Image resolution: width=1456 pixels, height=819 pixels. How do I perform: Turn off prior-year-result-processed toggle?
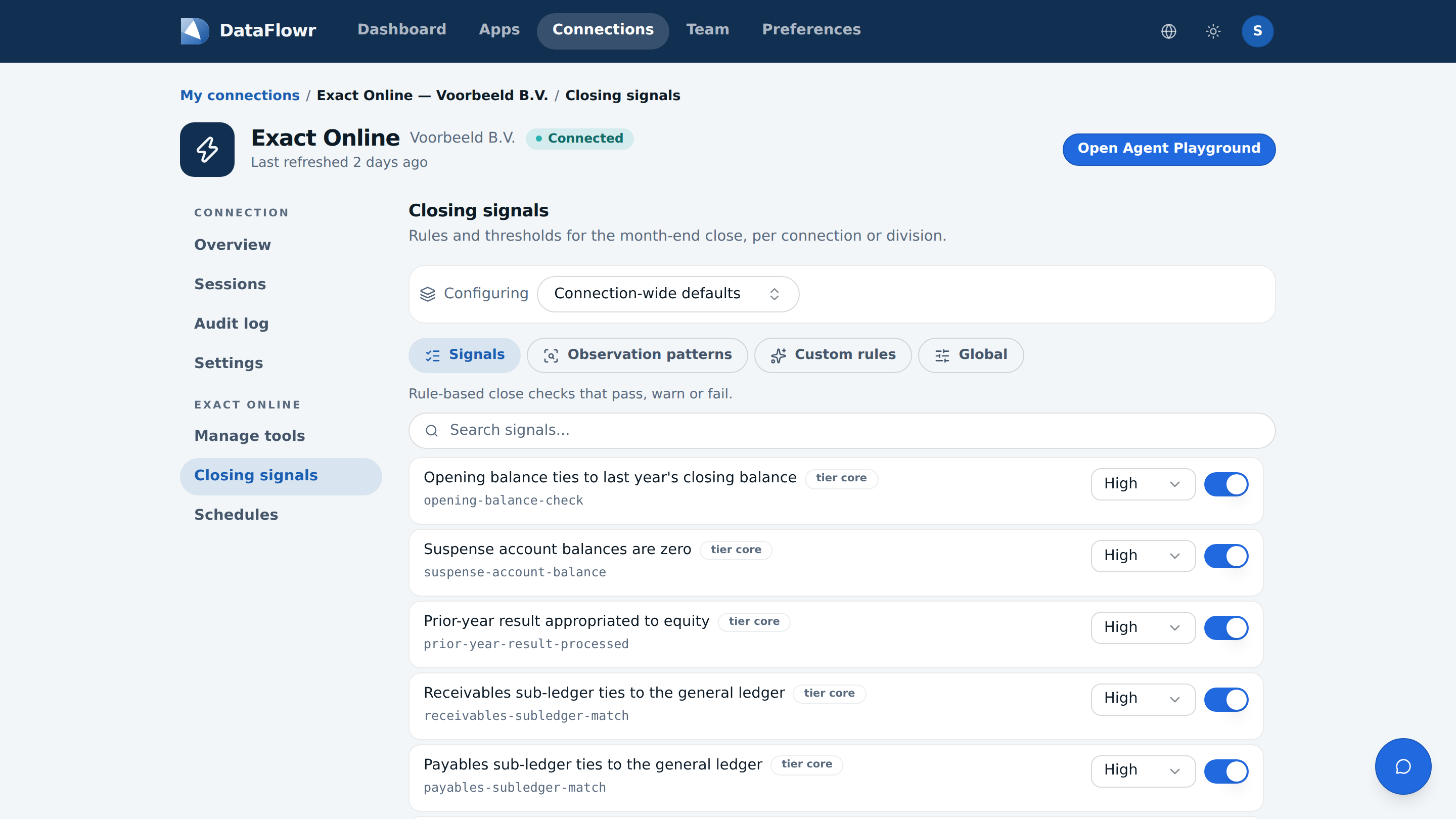(1226, 628)
